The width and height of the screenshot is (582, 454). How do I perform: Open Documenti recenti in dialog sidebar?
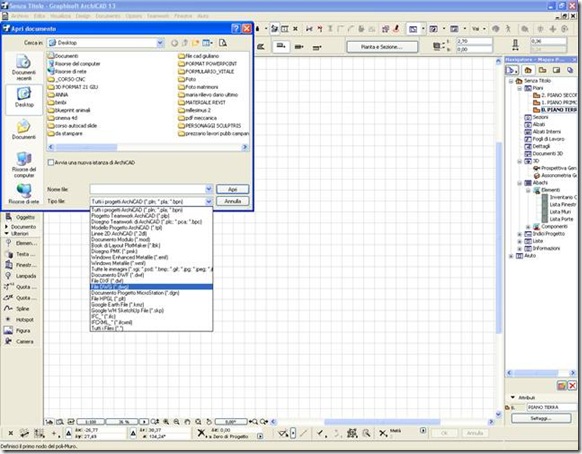click(x=24, y=68)
